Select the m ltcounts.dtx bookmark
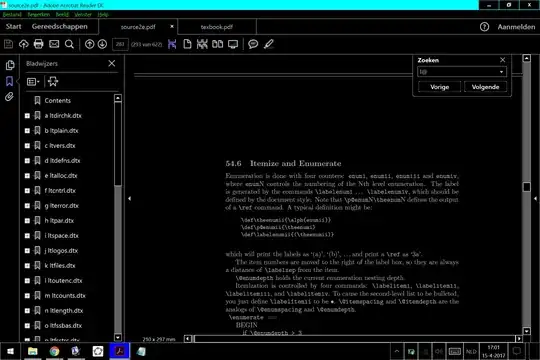Screen dimensions: 540x360 pyautogui.click(x=65, y=296)
